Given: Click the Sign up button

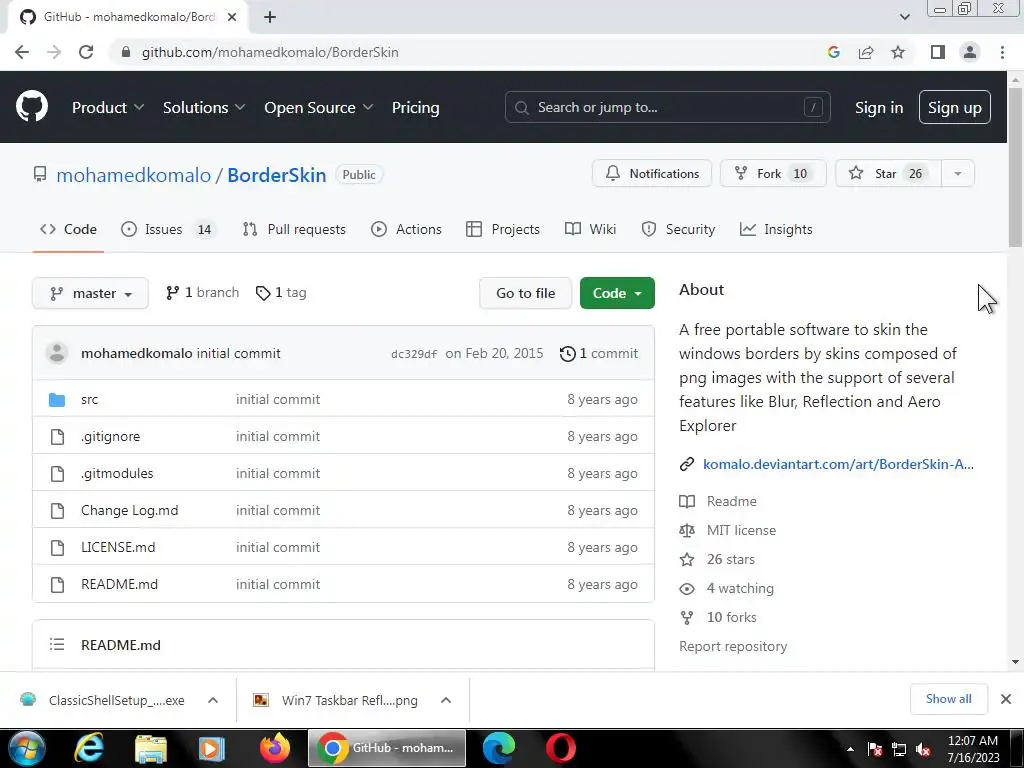Looking at the screenshot, I should pyautogui.click(x=954, y=108).
